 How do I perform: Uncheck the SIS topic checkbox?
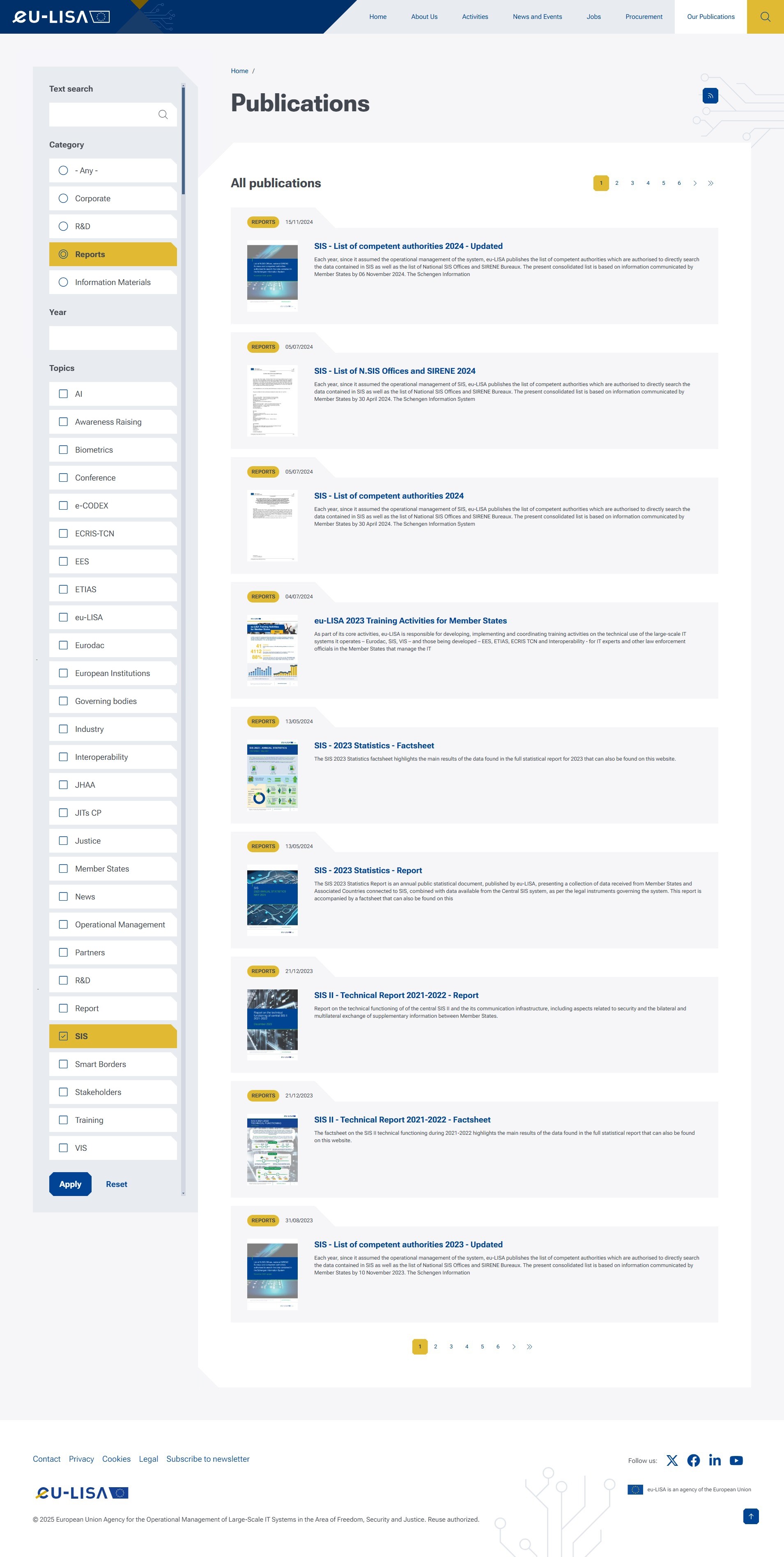coord(64,1036)
